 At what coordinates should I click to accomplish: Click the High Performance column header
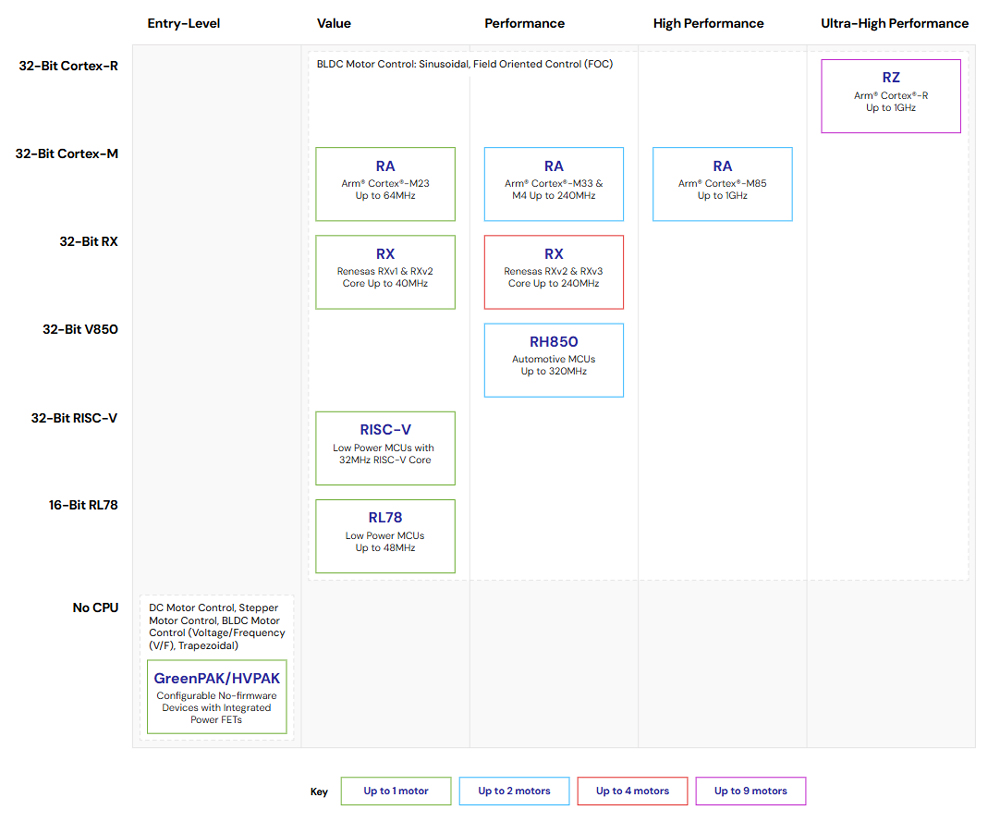tap(708, 23)
